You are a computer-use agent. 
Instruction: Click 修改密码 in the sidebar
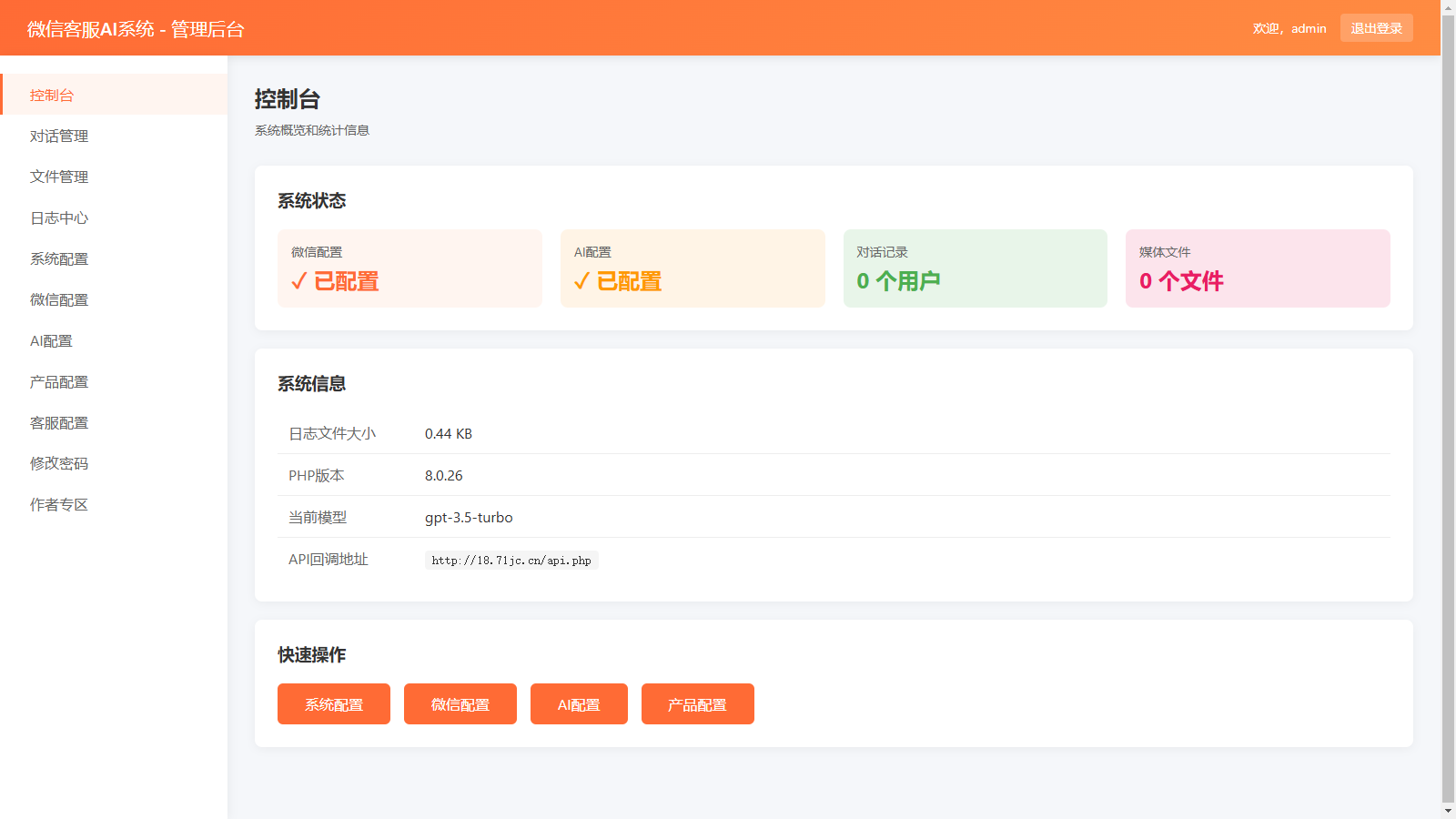click(x=59, y=464)
